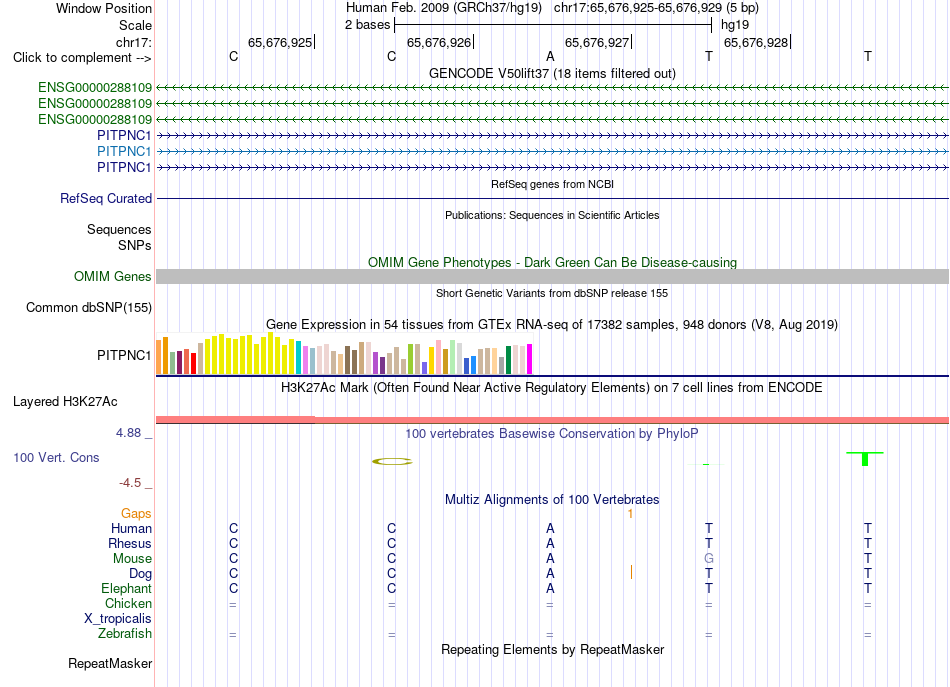Image resolution: width=950 pixels, height=687 pixels.
Task: Click PITPNC1 label beside GTEx expression bars
Action: [x=124, y=355]
